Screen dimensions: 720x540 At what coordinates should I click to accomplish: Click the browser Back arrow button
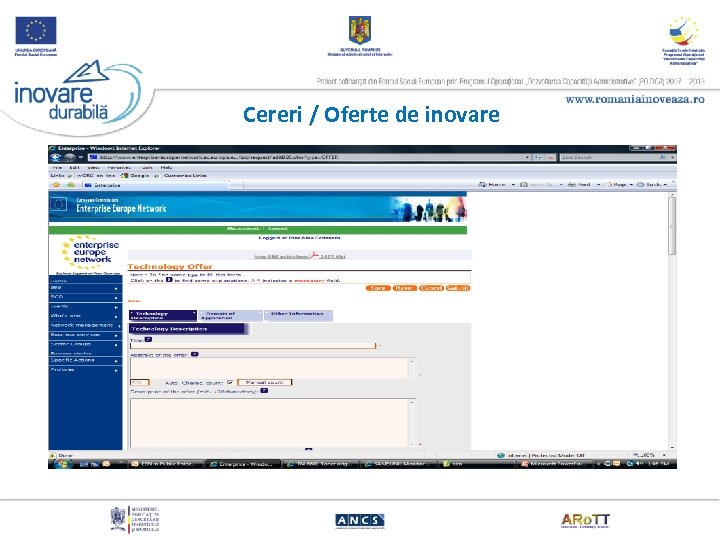point(56,158)
